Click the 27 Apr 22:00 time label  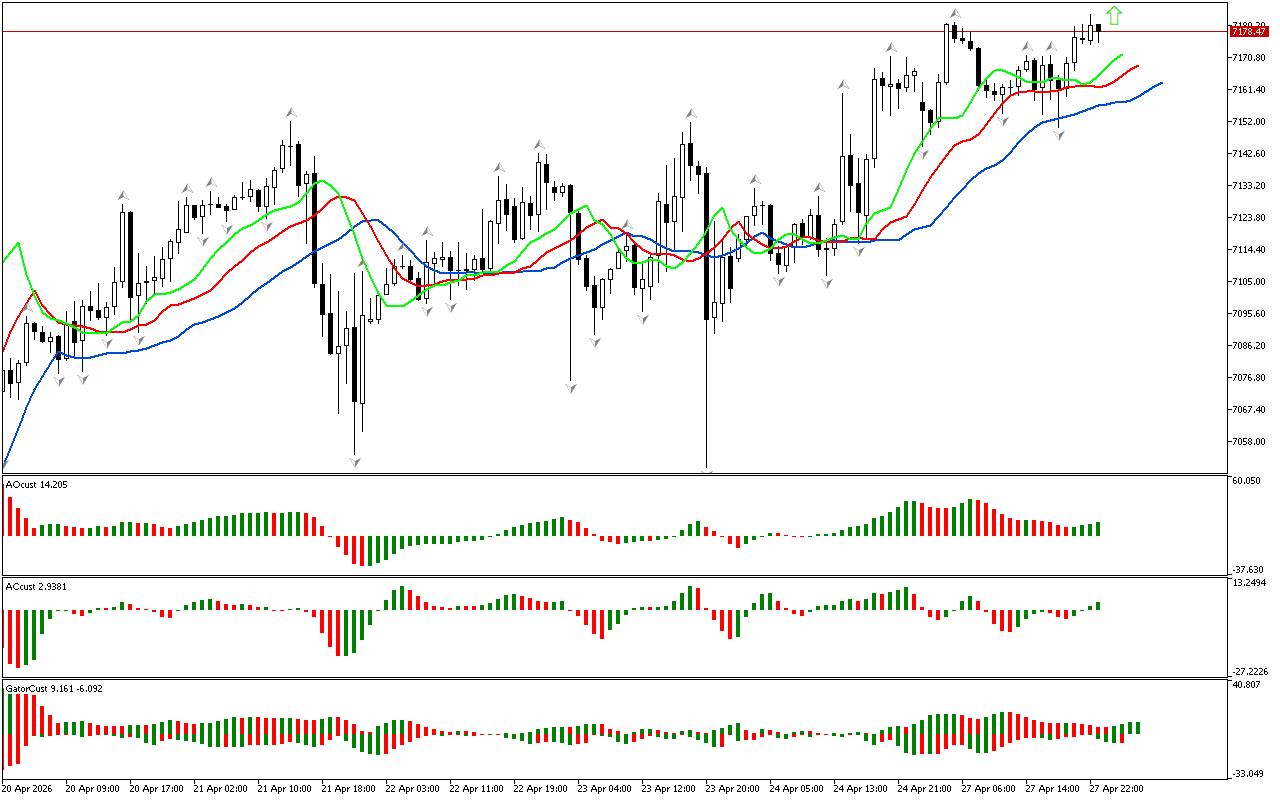(1116, 789)
